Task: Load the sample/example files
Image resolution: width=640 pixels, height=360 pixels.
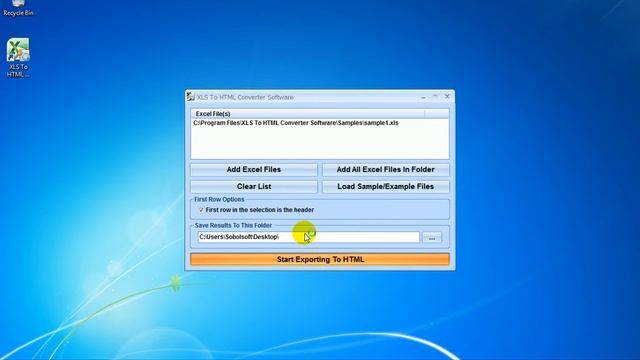Action: (385, 187)
